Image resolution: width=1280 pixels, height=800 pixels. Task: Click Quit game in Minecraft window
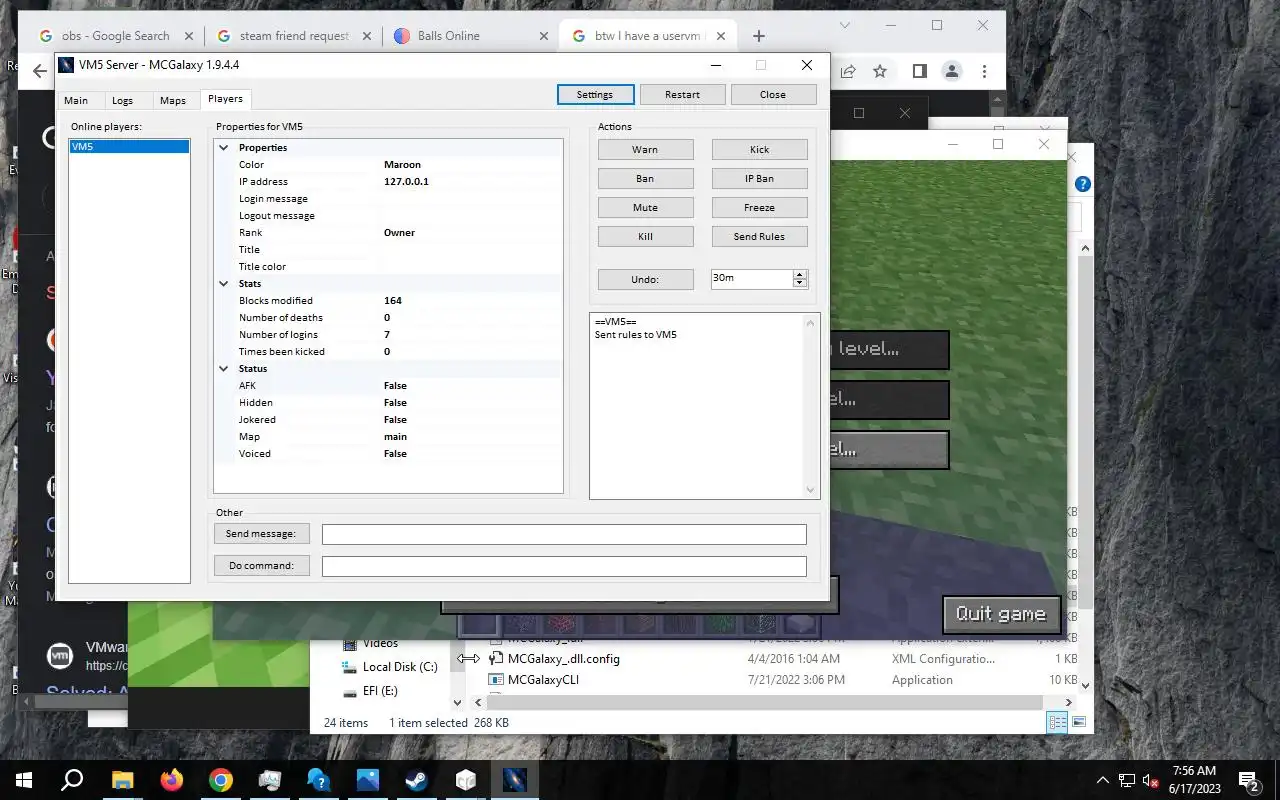[x=1001, y=614]
